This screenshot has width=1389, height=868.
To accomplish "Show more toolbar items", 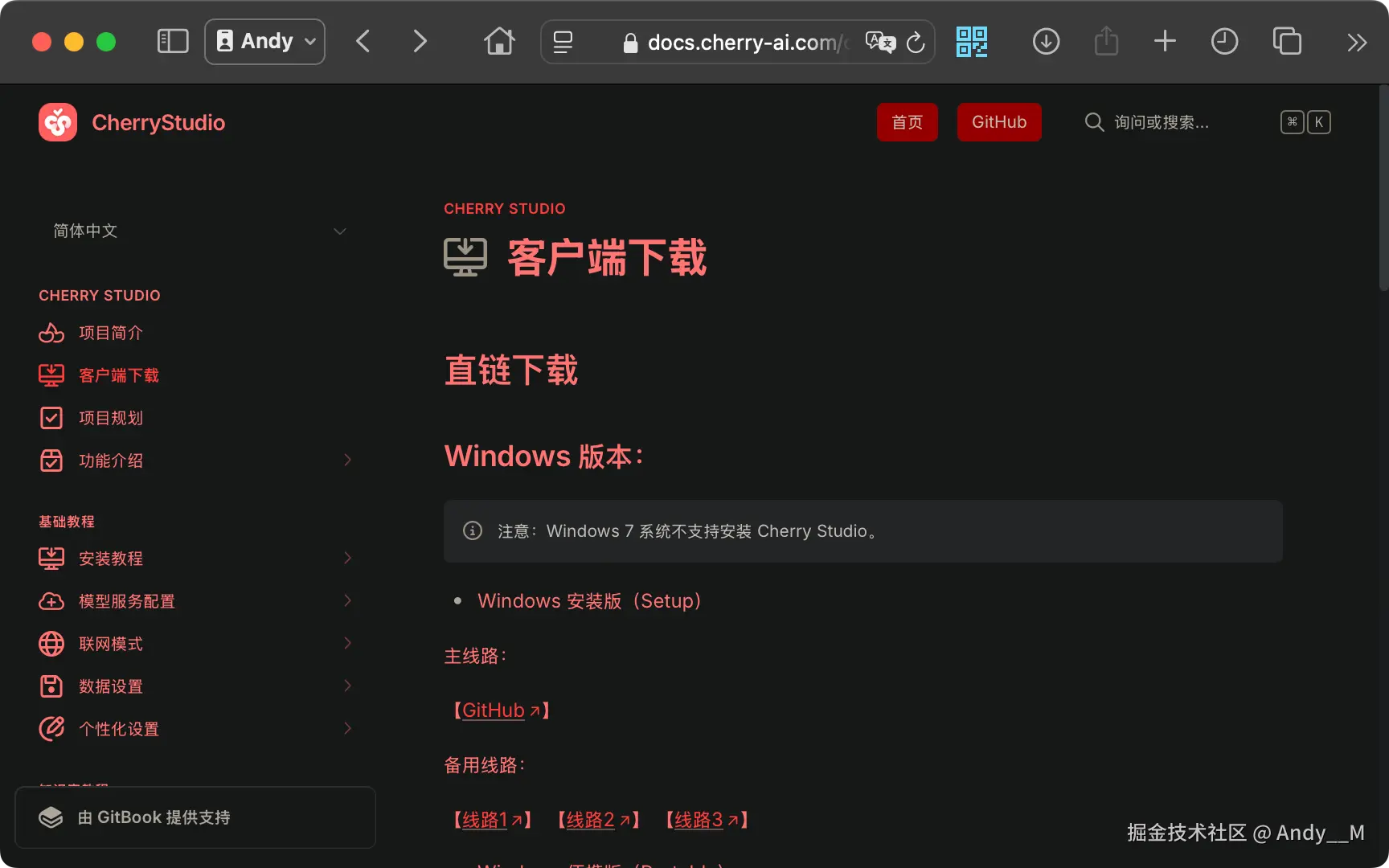I will (1357, 43).
